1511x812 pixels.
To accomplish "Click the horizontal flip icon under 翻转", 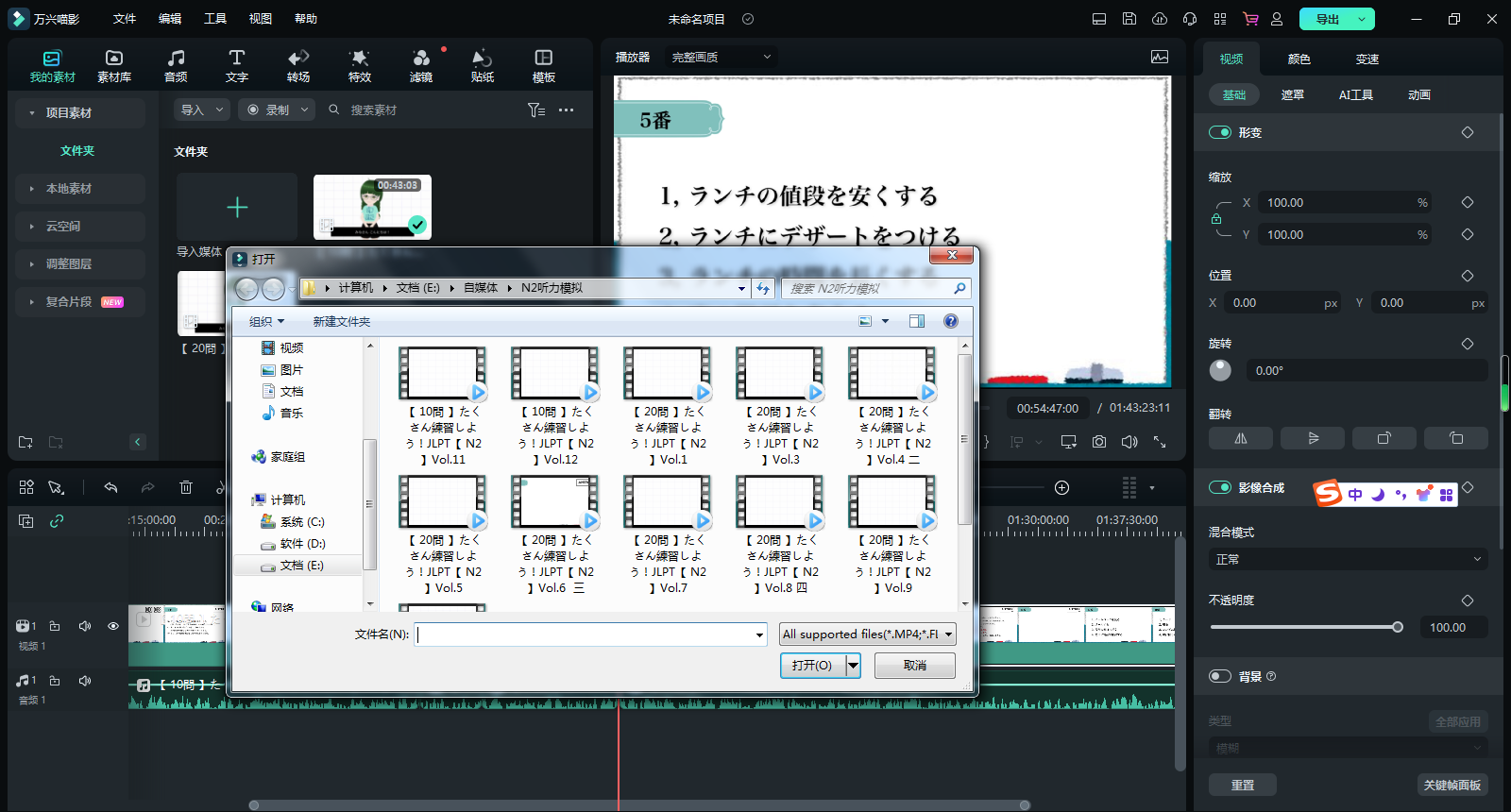I will point(1241,438).
